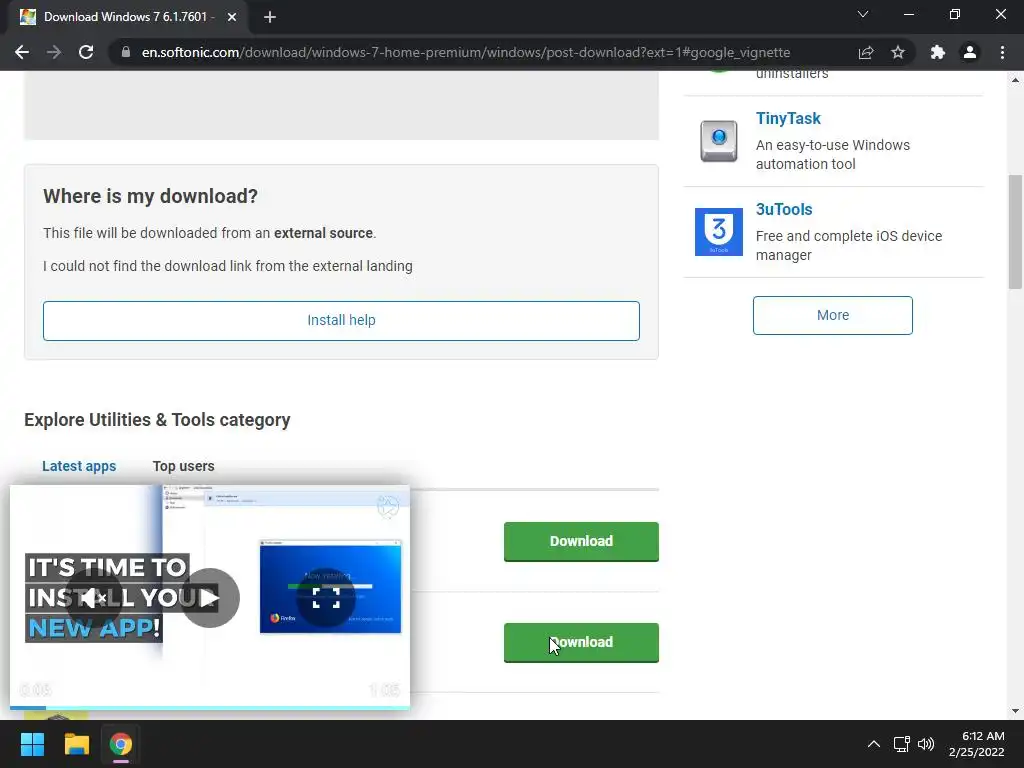Play the floating video ad
The width and height of the screenshot is (1024, 768).
tap(210, 598)
